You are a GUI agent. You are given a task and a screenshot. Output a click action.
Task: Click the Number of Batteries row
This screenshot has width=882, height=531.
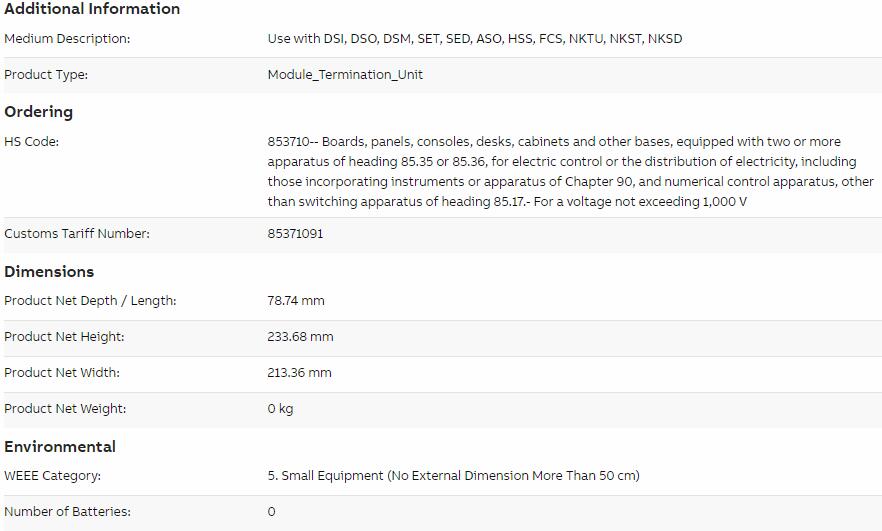point(443,512)
